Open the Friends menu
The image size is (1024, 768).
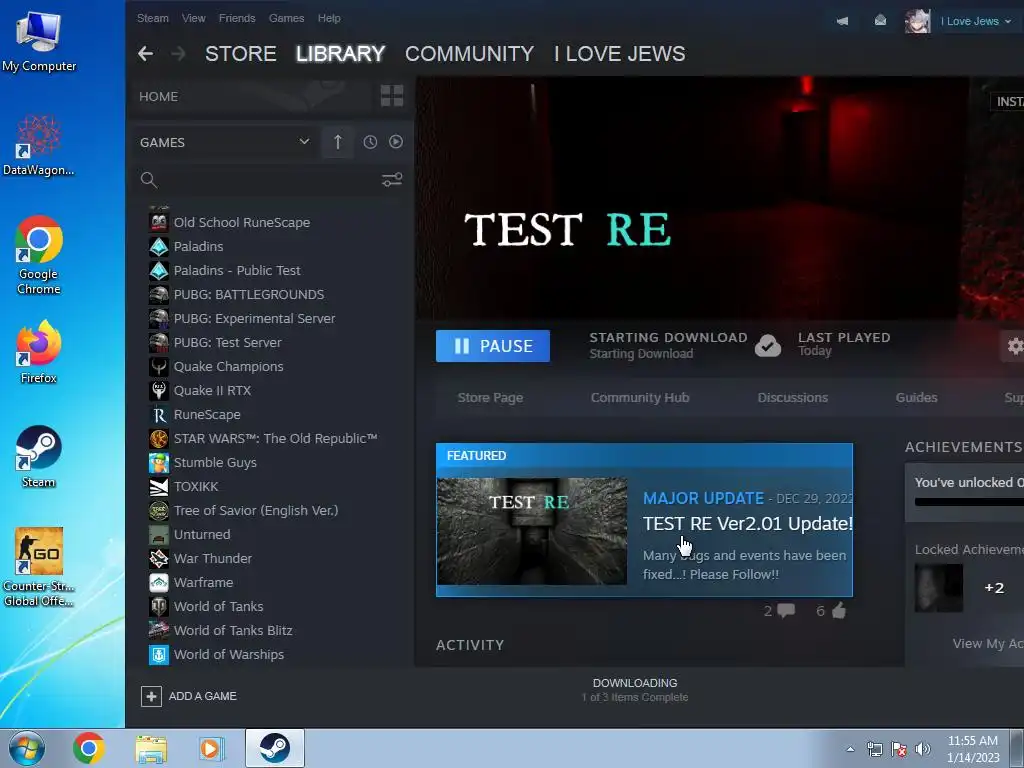click(x=237, y=18)
